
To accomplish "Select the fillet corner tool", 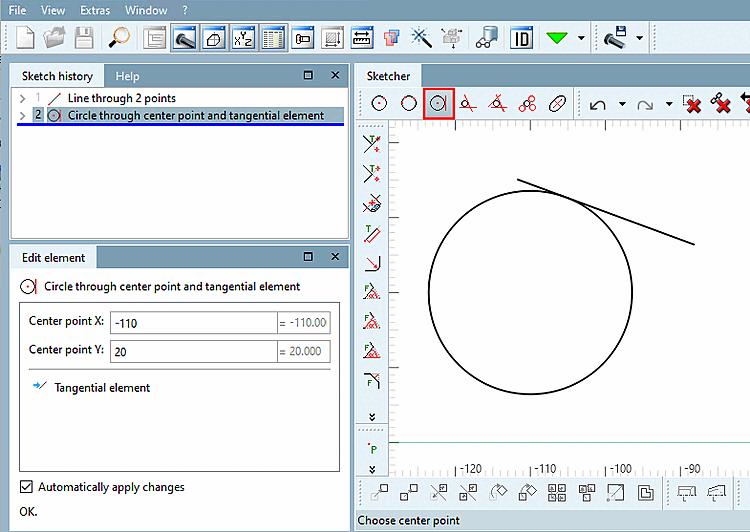I will pos(372,263).
